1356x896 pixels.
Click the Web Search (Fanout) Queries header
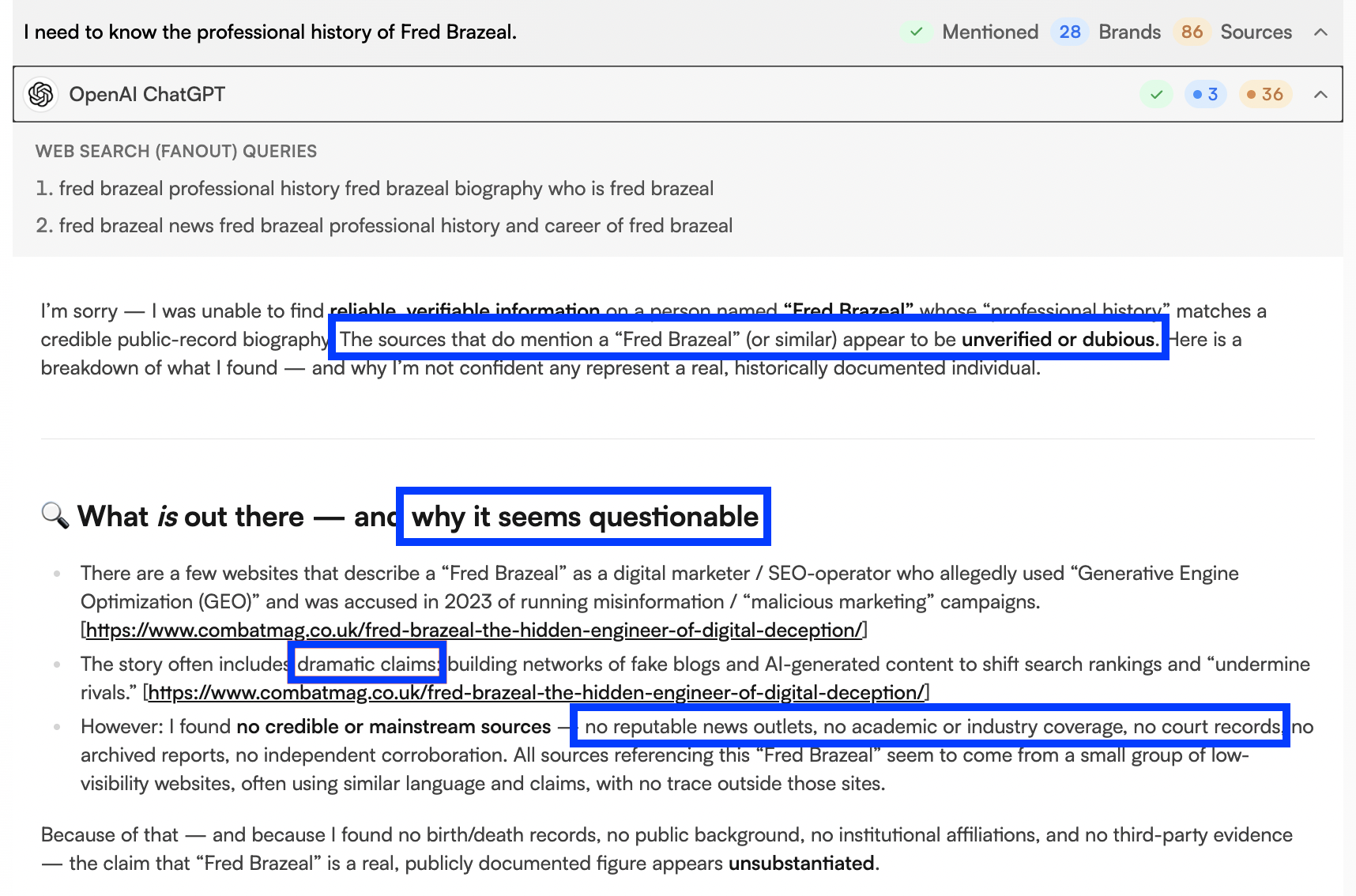click(176, 151)
